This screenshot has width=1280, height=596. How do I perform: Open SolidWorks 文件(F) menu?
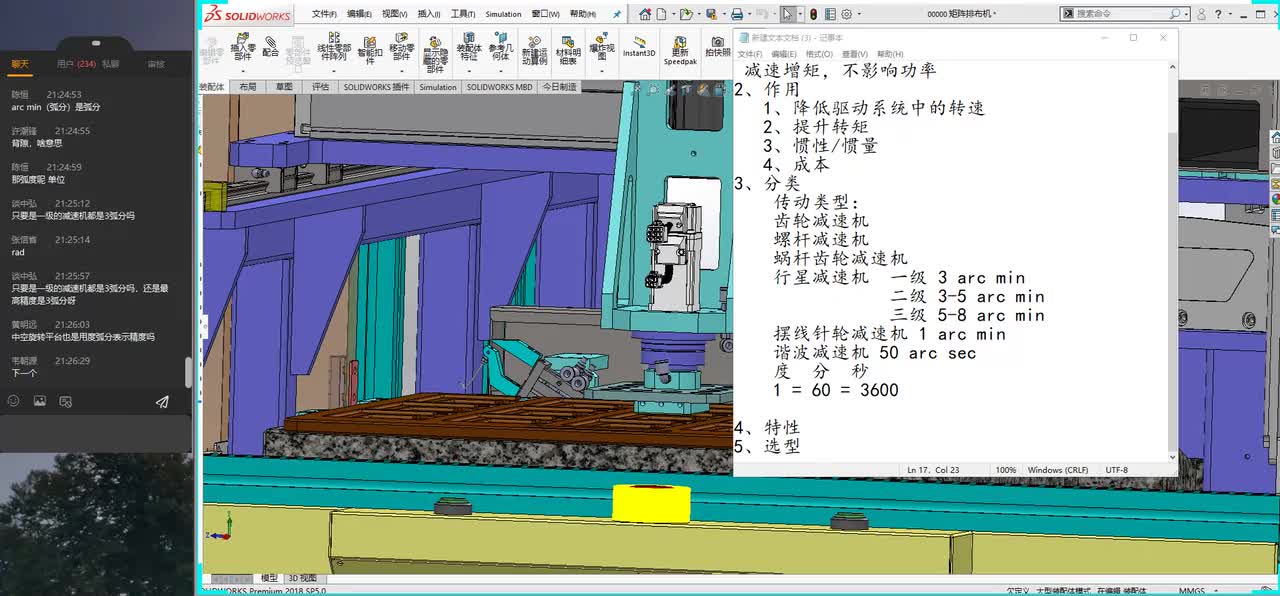(x=324, y=14)
